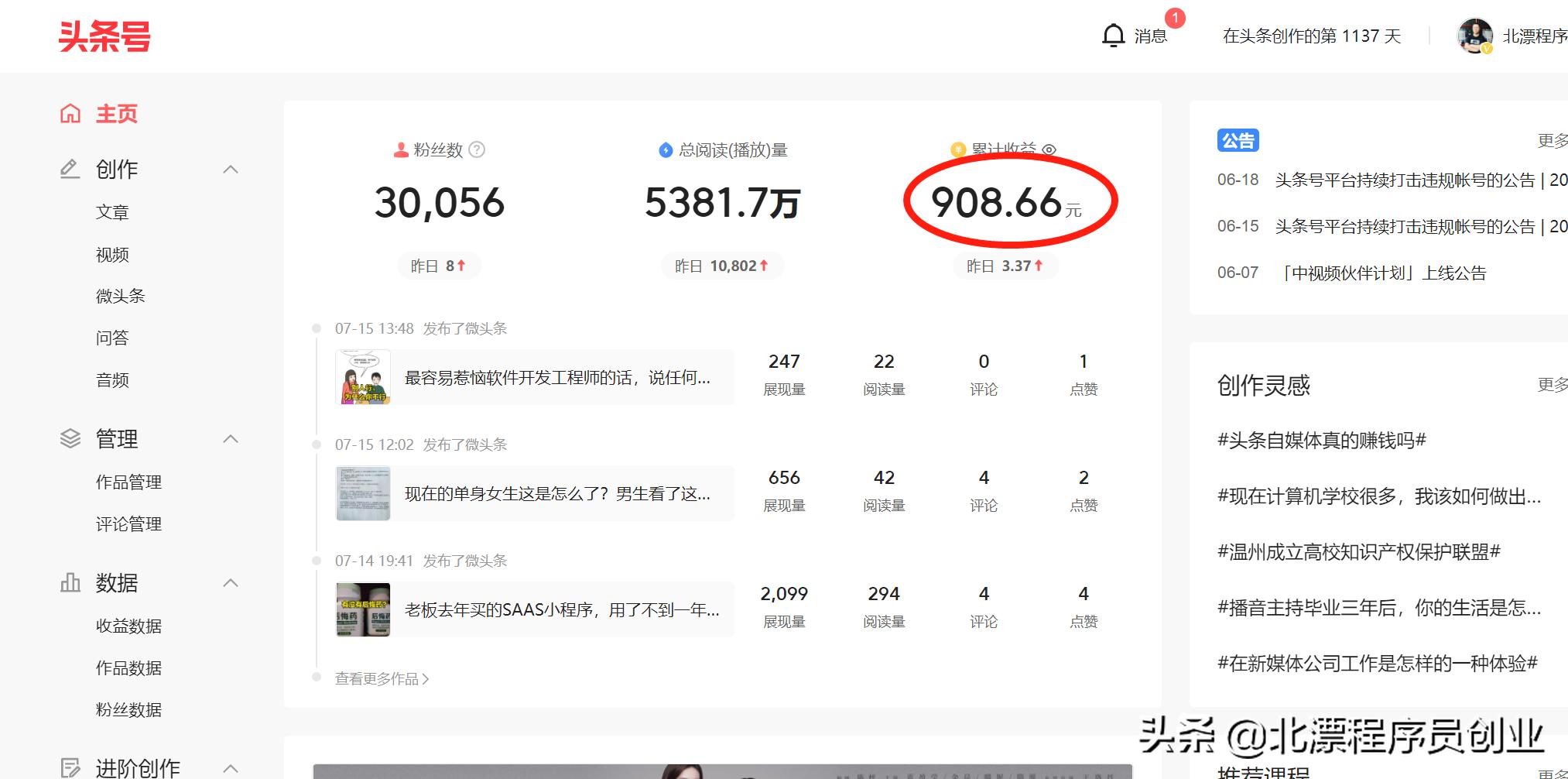The height and width of the screenshot is (779, 1568).
Task: Open post thumbnail for 老板去年买的SAAS小程序
Action: [x=363, y=609]
